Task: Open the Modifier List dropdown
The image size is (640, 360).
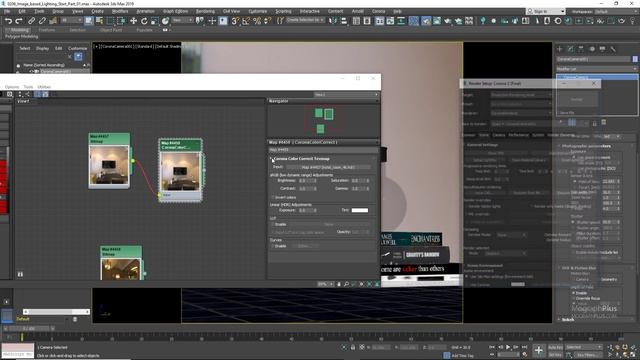Action: point(596,69)
